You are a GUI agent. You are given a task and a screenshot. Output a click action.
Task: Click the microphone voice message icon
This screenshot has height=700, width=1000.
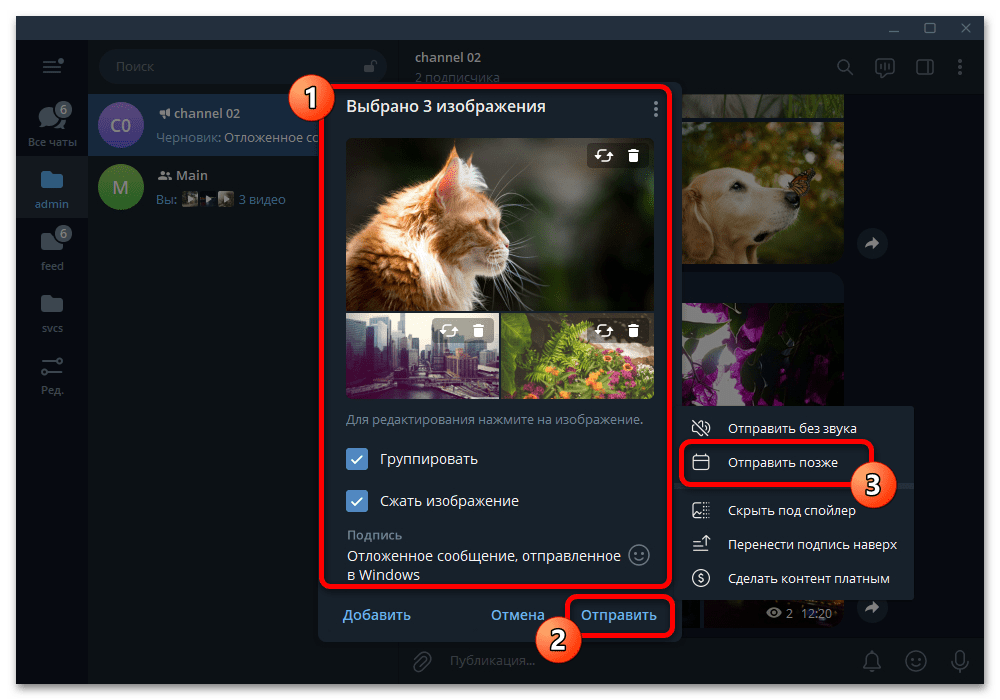click(x=959, y=661)
